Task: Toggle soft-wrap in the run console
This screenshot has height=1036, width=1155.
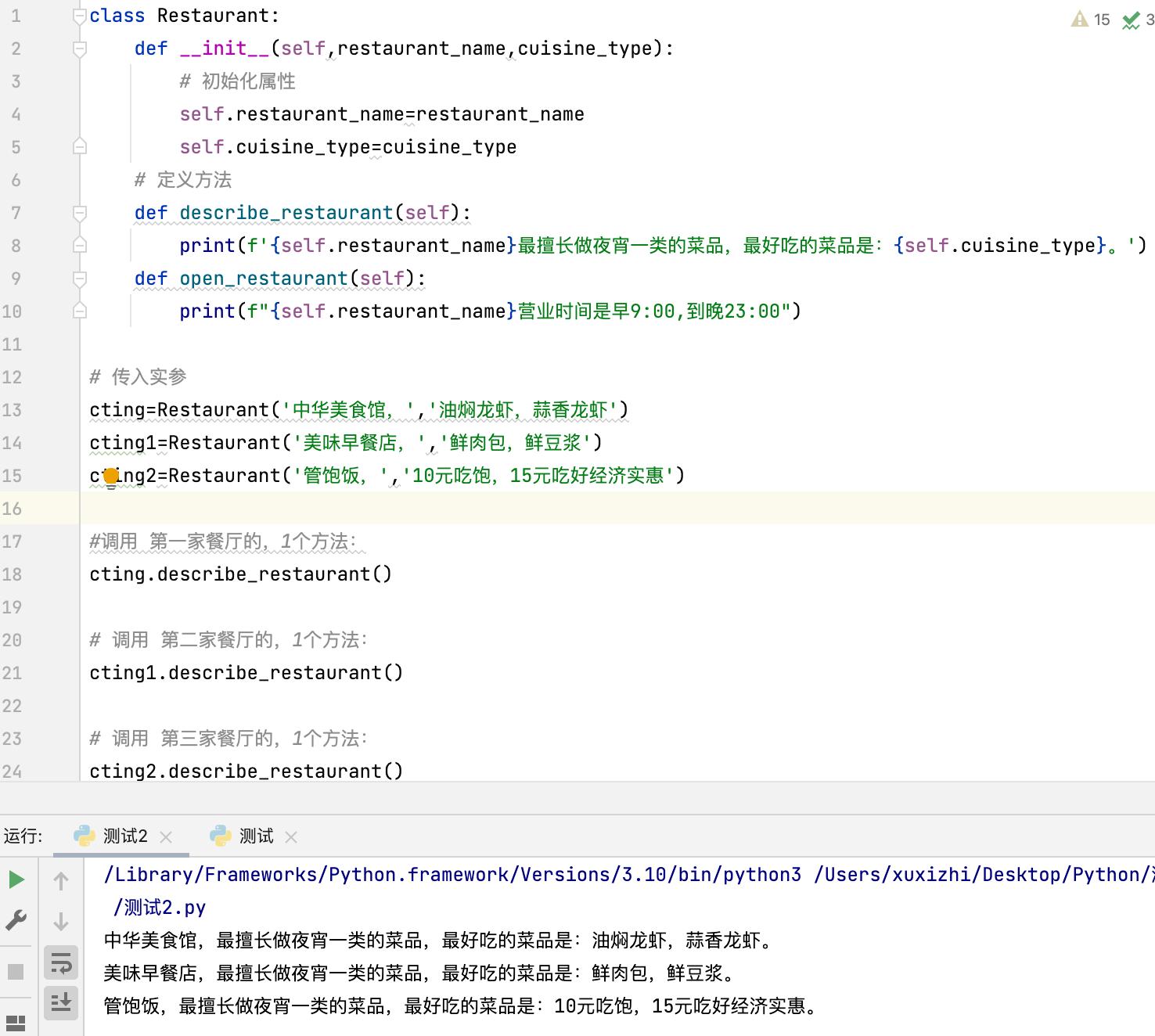Action: 61,964
